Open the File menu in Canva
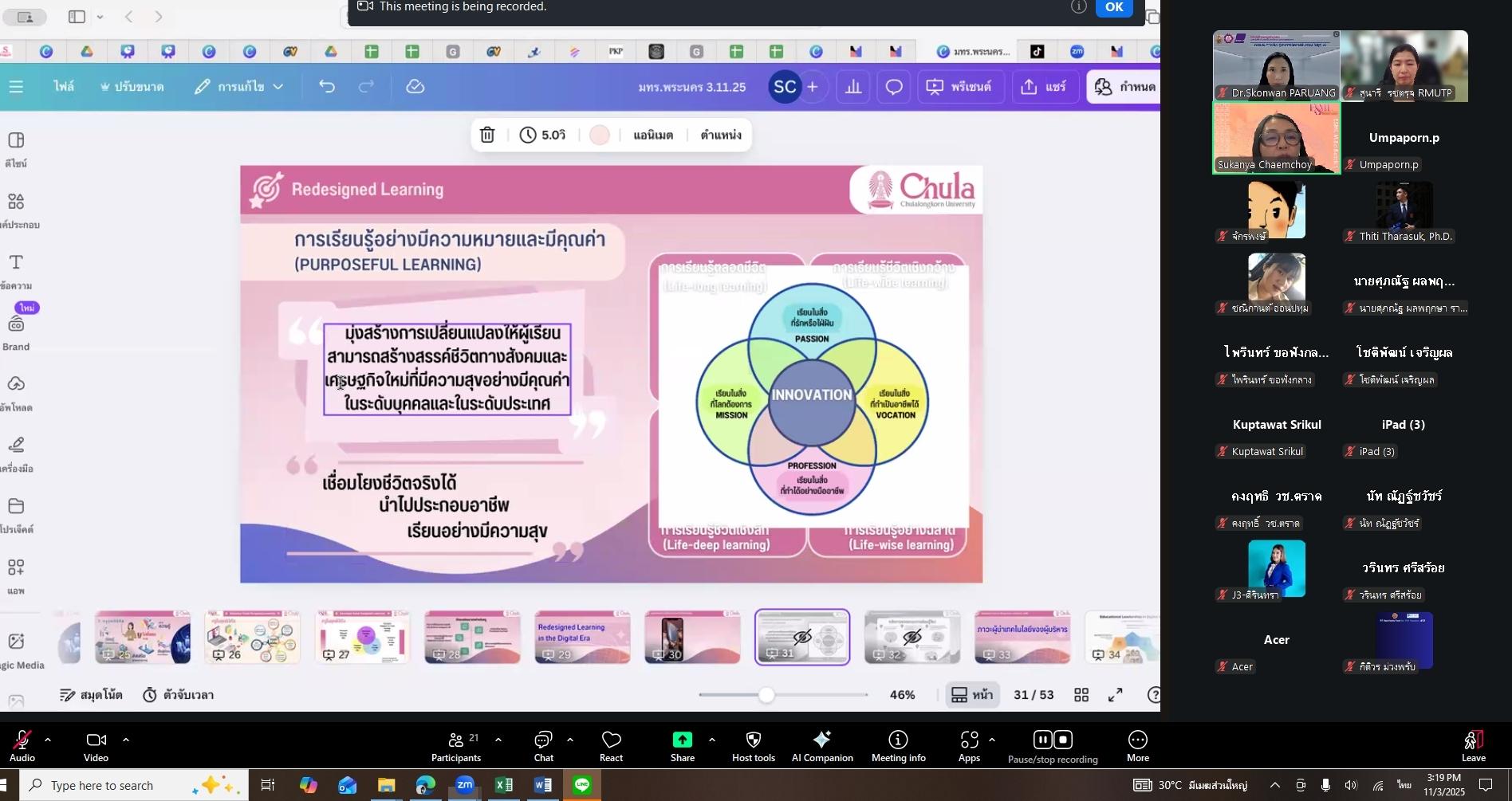Viewport: 1512px width, 801px height. point(64,87)
